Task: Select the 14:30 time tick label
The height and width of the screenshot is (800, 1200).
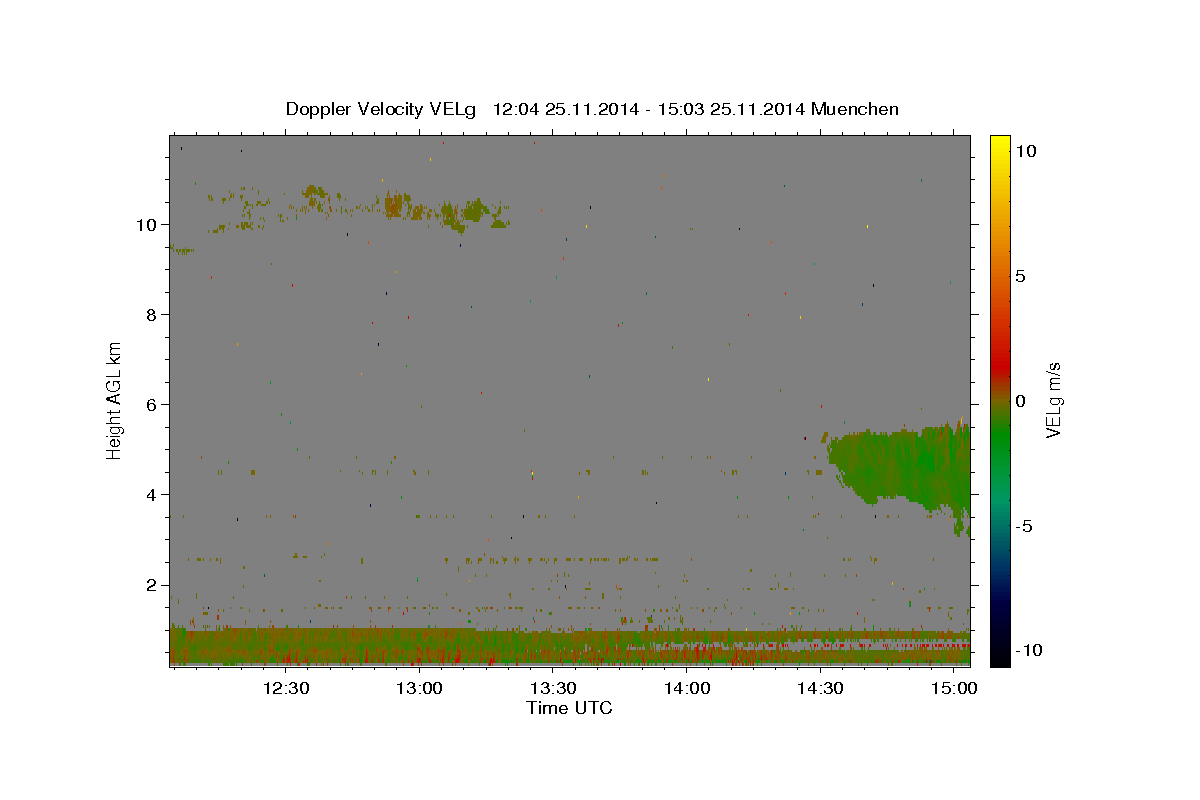Action: [x=820, y=689]
